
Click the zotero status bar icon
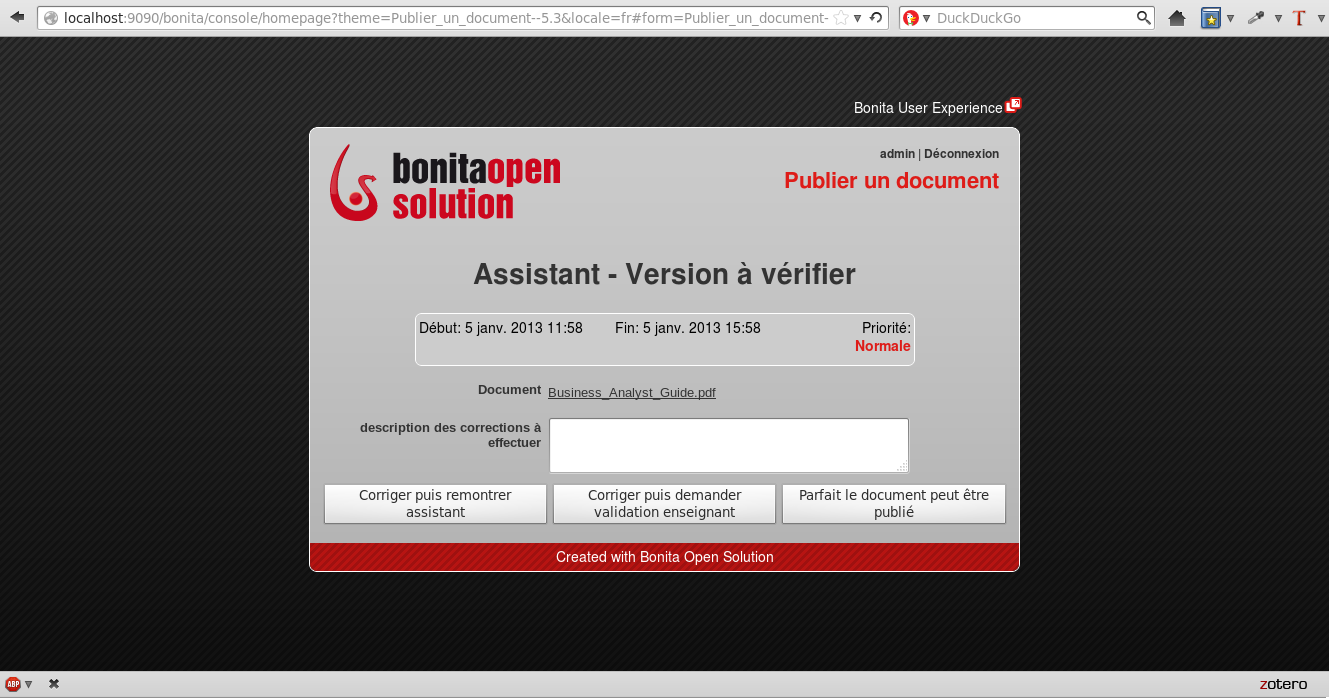[1283, 684]
